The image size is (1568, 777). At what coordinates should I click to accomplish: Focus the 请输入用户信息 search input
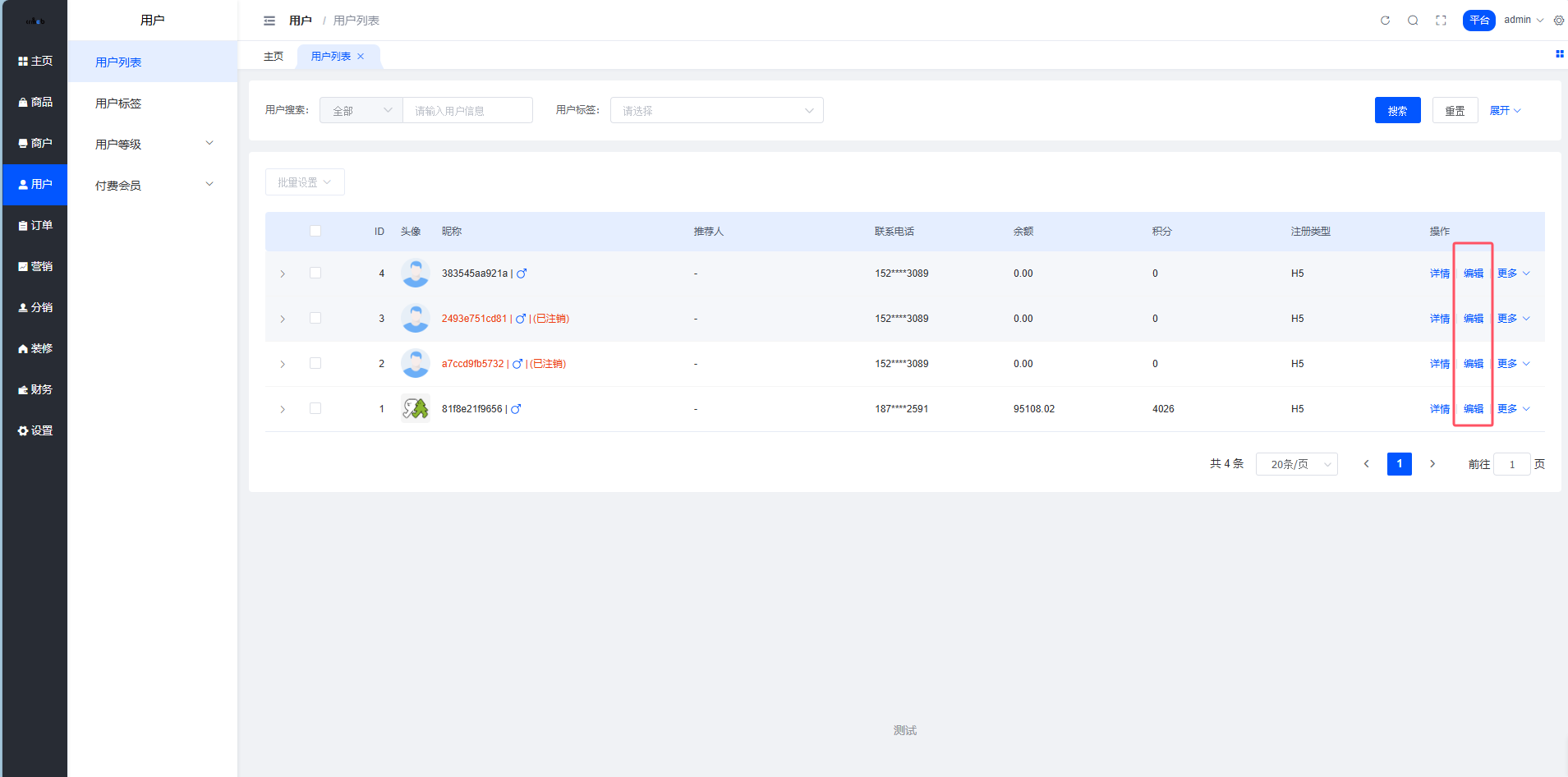click(467, 110)
